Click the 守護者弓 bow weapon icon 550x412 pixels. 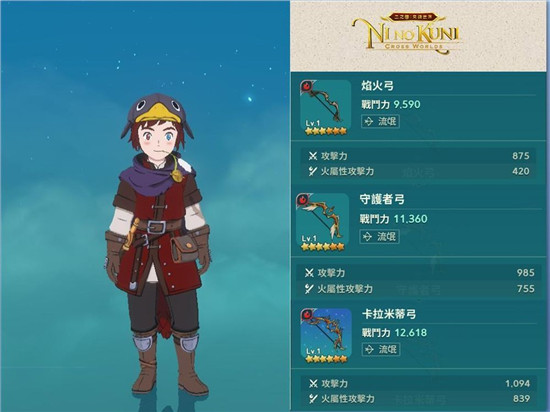(322, 220)
